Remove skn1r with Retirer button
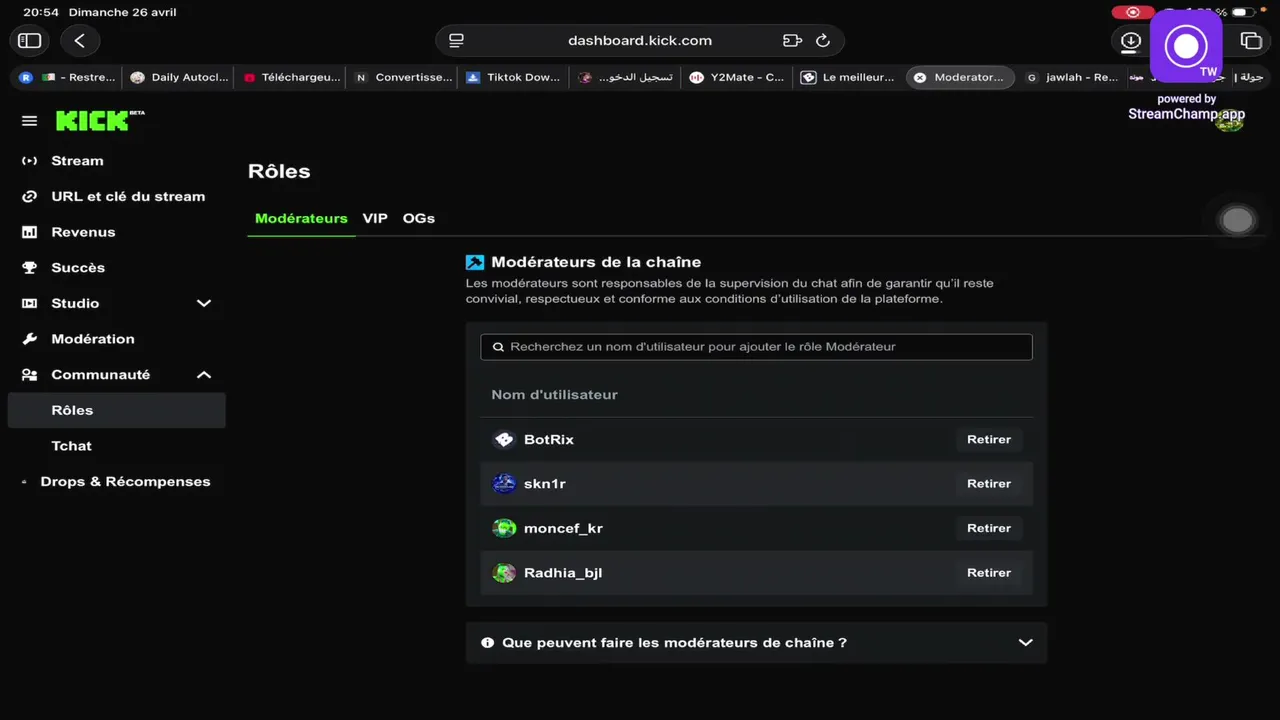Image resolution: width=1280 pixels, height=720 pixels. click(988, 484)
